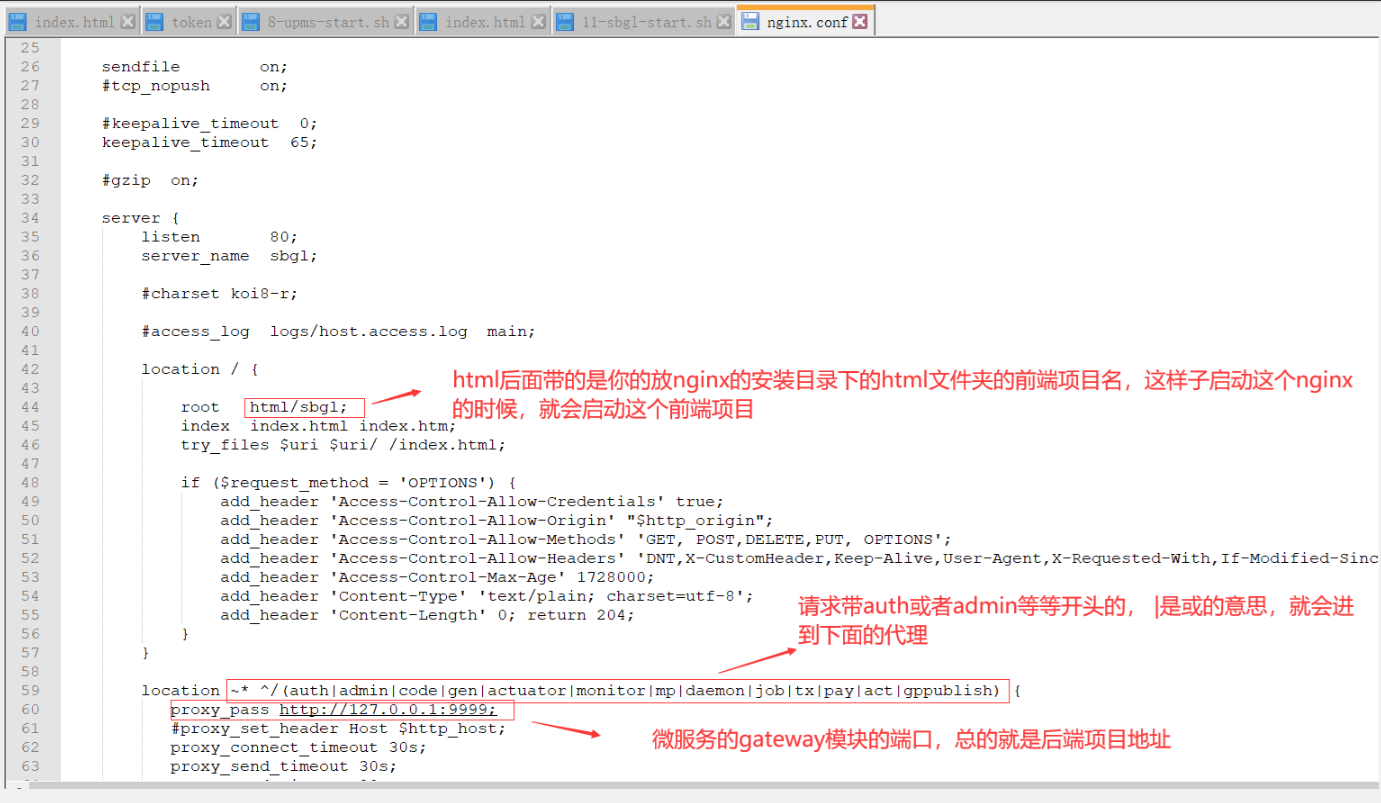Click the save-state icon on token tab
Image resolution: width=1381 pixels, height=803 pixels.
coord(156,22)
